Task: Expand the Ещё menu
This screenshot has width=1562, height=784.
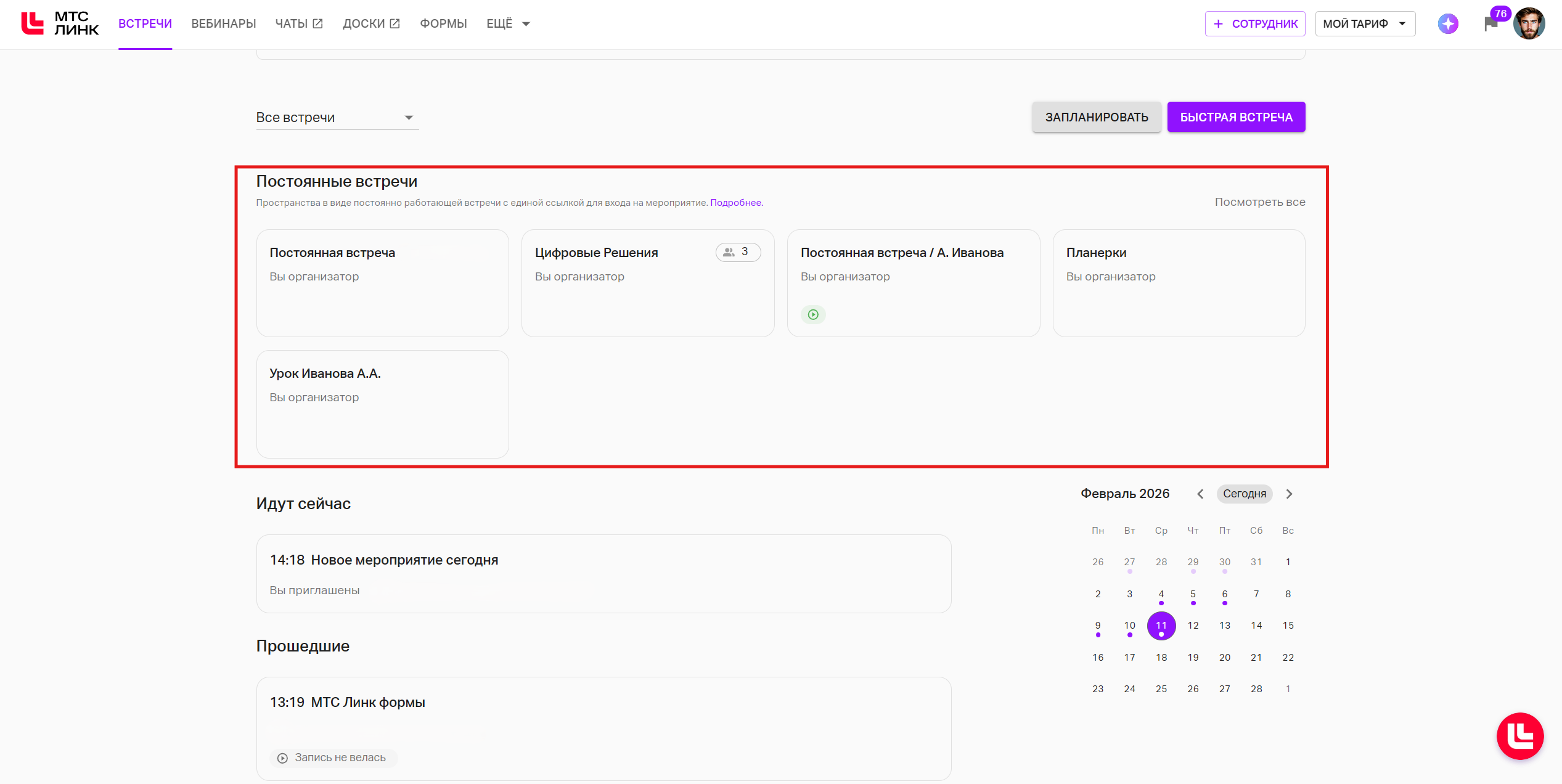Action: [508, 24]
